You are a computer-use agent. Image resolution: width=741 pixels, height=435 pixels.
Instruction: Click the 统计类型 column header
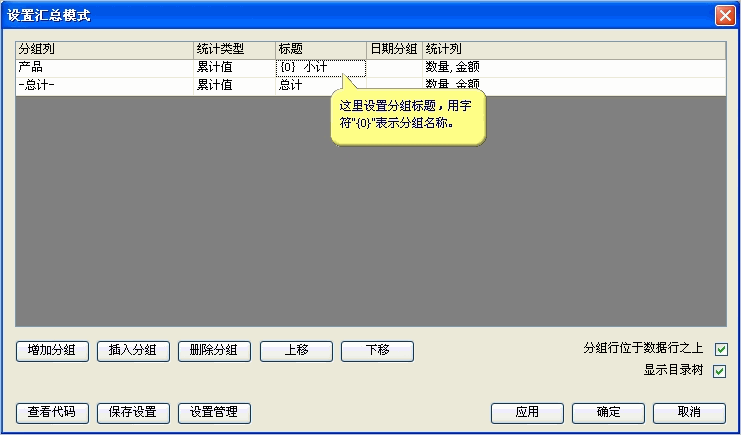(x=234, y=49)
